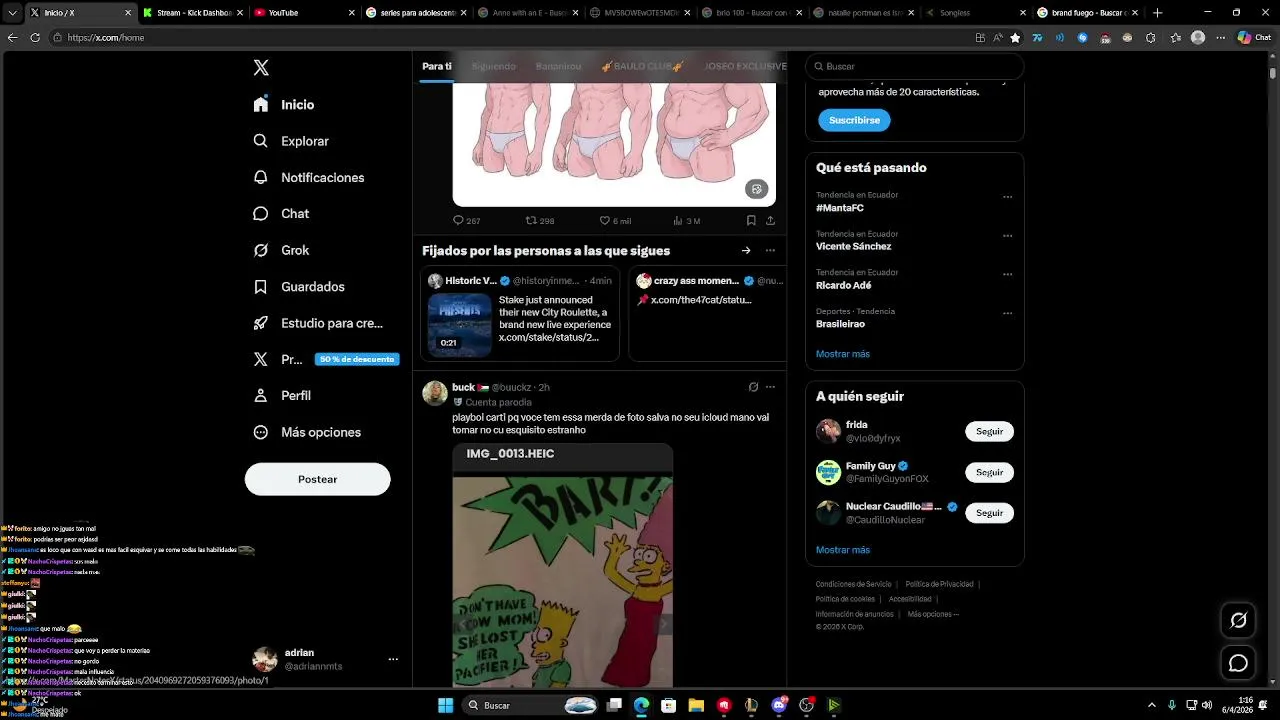This screenshot has height=720, width=1280.
Task: Reload the page
Action: (35, 38)
